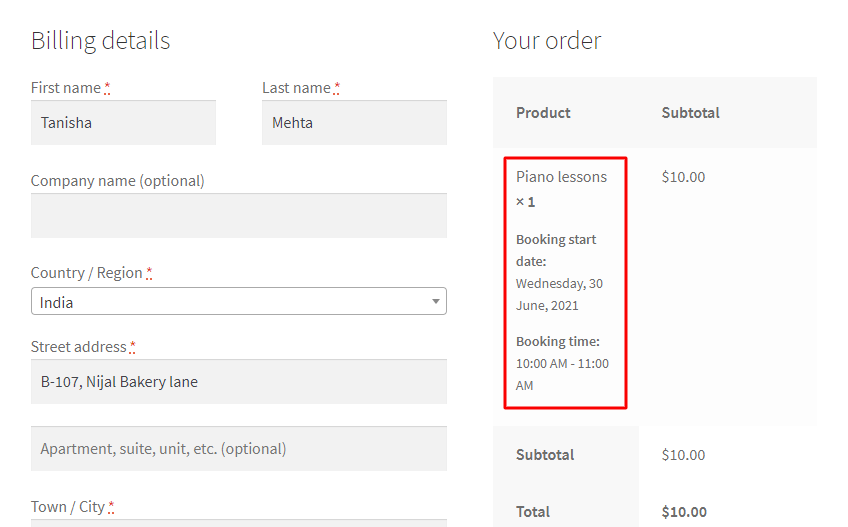The image size is (848, 527).
Task: Focus the empty Company name input
Action: point(239,215)
